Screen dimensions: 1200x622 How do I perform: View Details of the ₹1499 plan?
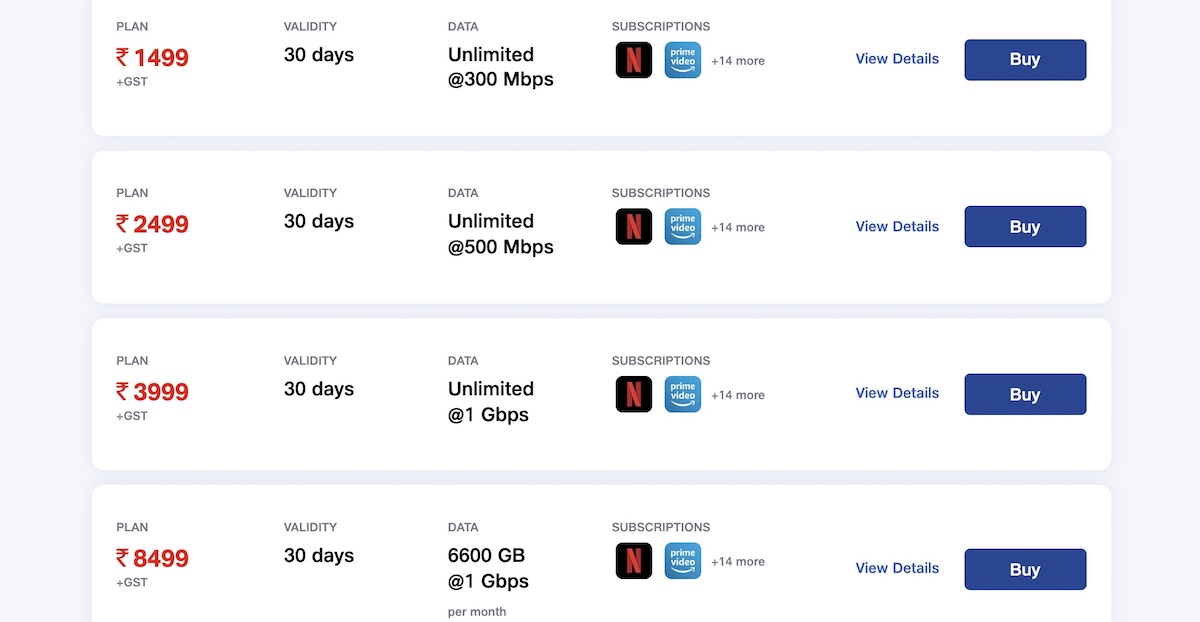point(897,59)
